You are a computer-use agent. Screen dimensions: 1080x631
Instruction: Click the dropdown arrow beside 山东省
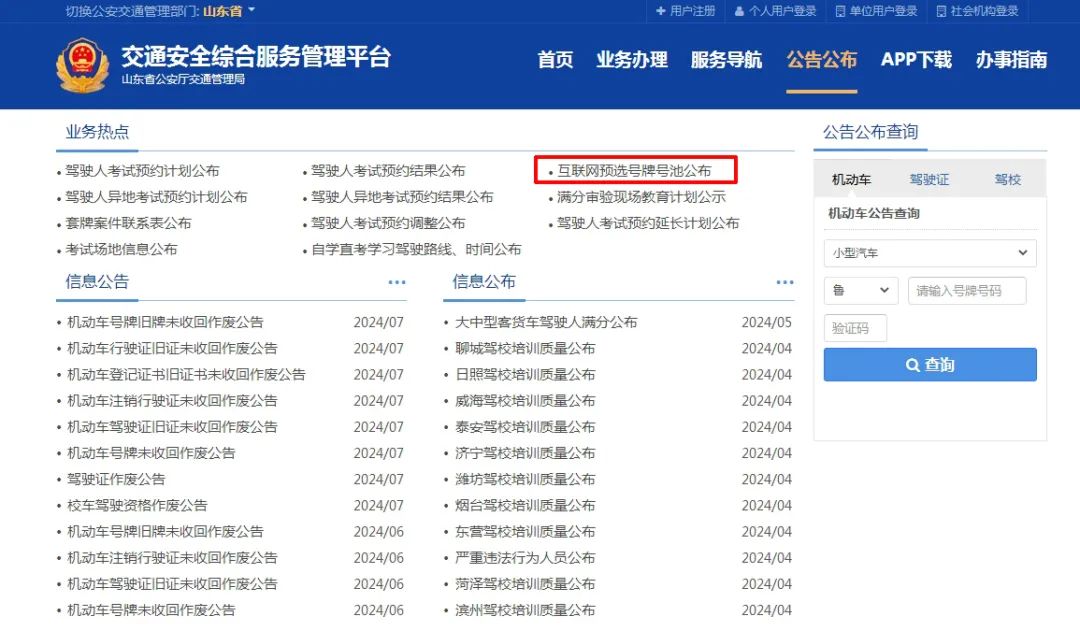(249, 11)
